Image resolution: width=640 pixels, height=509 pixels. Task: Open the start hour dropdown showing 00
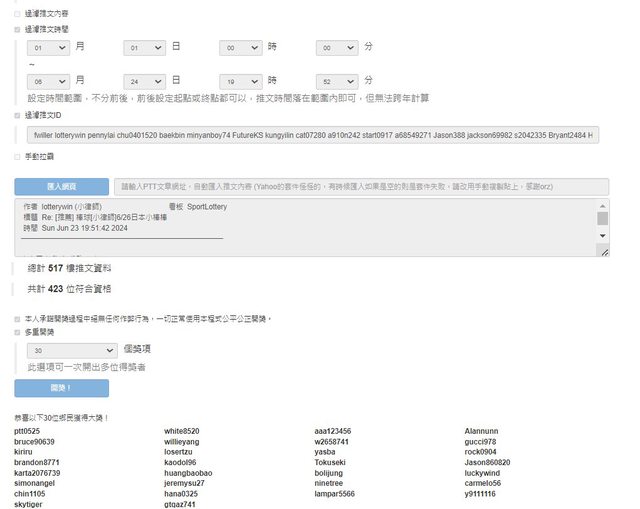point(241,48)
